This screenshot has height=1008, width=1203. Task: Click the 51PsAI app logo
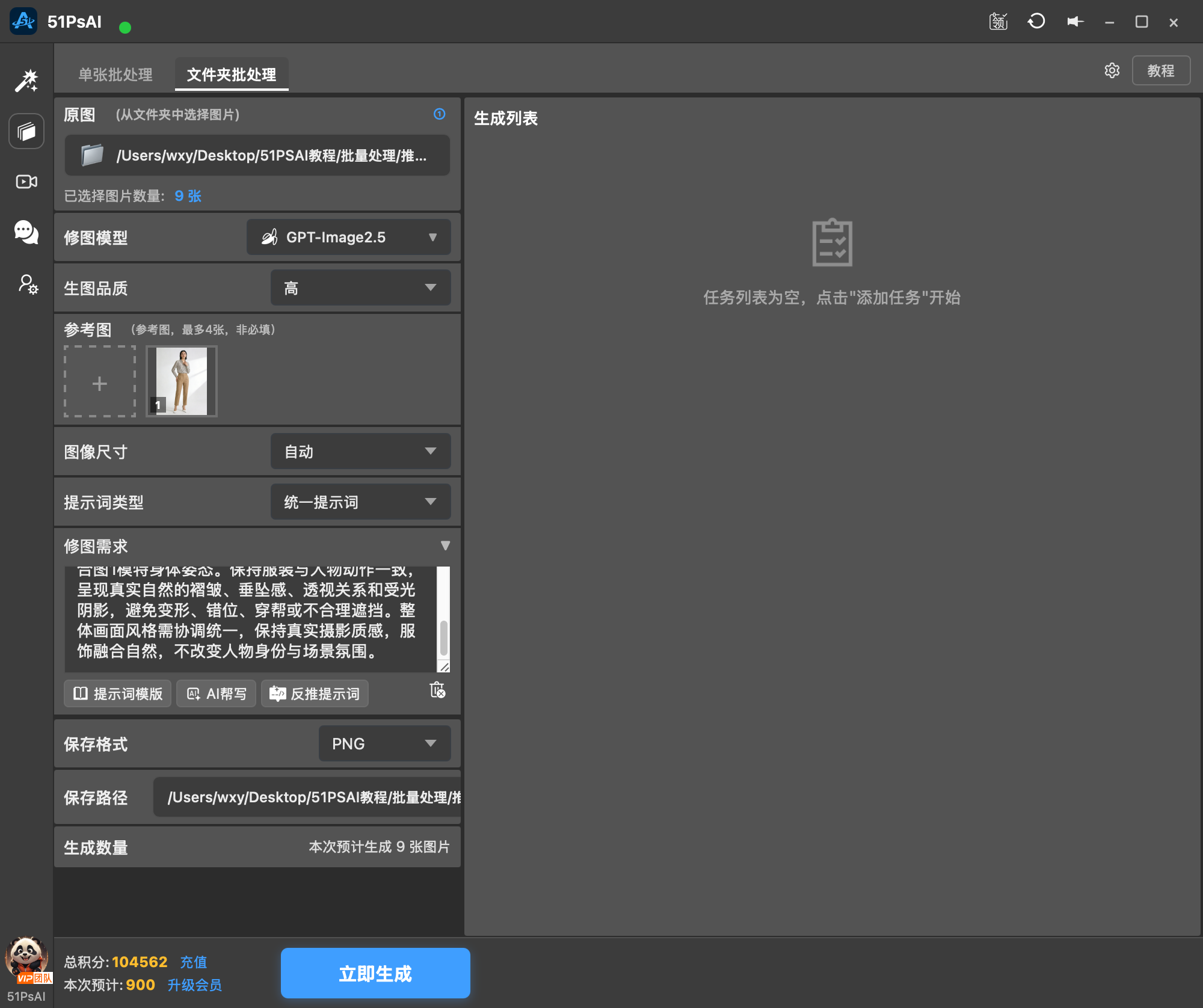(x=23, y=22)
